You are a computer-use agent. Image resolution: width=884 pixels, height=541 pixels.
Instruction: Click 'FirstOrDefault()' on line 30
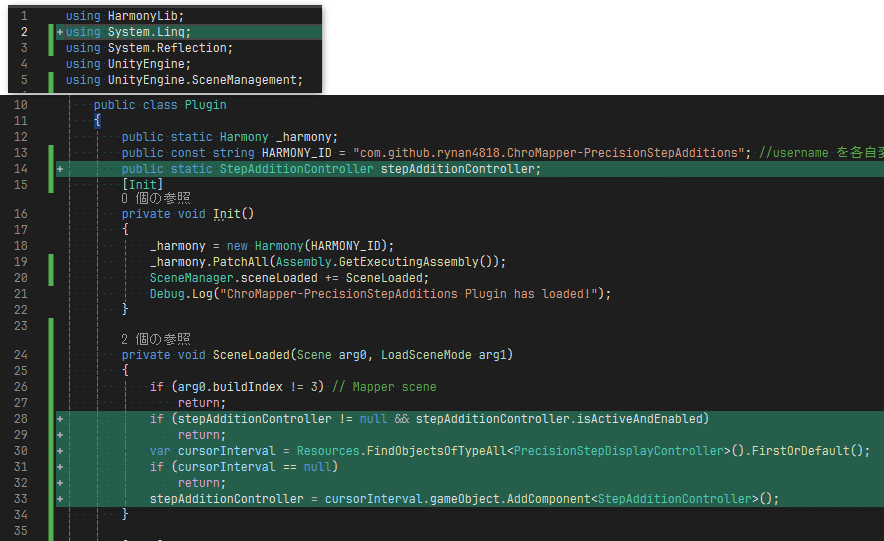point(807,451)
